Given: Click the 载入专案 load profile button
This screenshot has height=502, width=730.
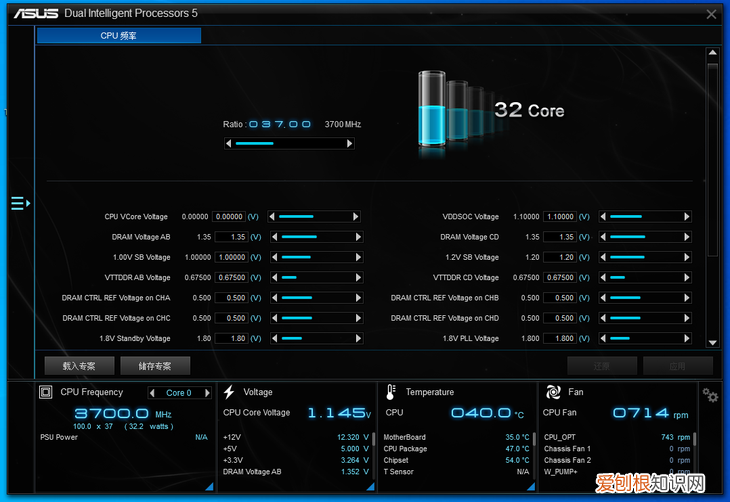Looking at the screenshot, I should [x=79, y=366].
